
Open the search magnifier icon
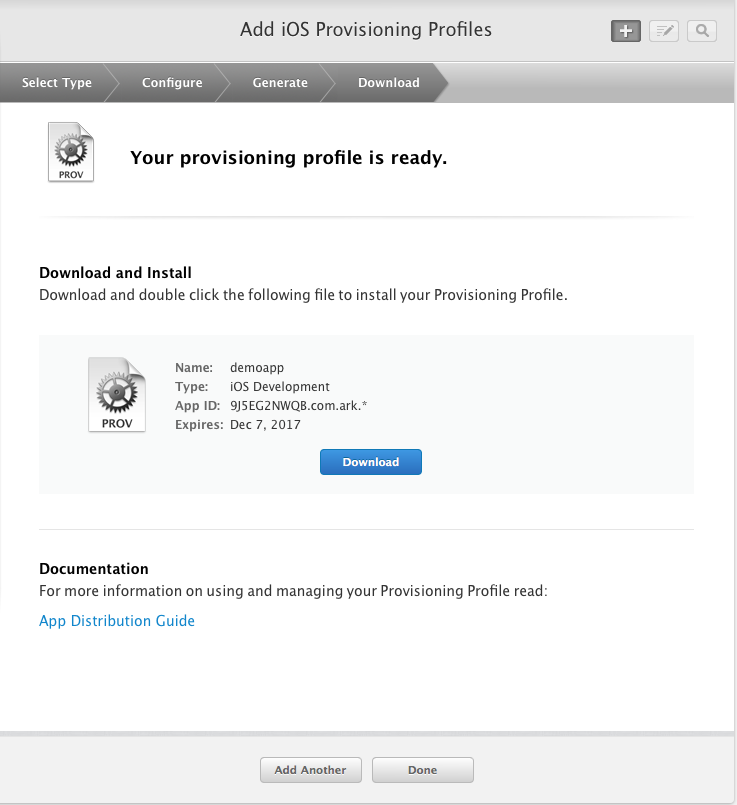coord(702,31)
